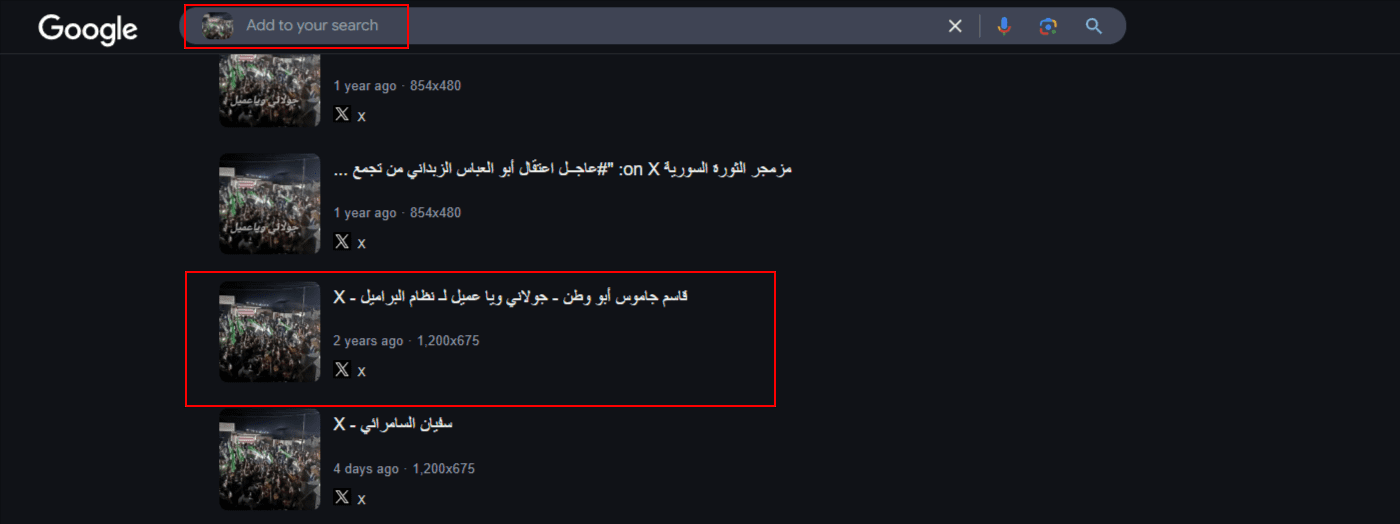Image resolution: width=1400 pixels, height=524 pixels.
Task: Open the سفيان السامرائي result title
Action: tap(393, 424)
